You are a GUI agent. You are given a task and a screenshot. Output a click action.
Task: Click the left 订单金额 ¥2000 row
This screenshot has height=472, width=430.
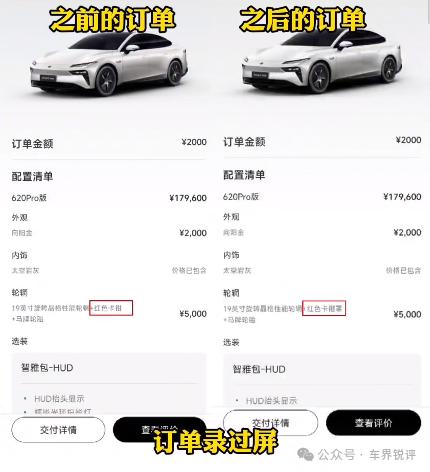(x=109, y=143)
